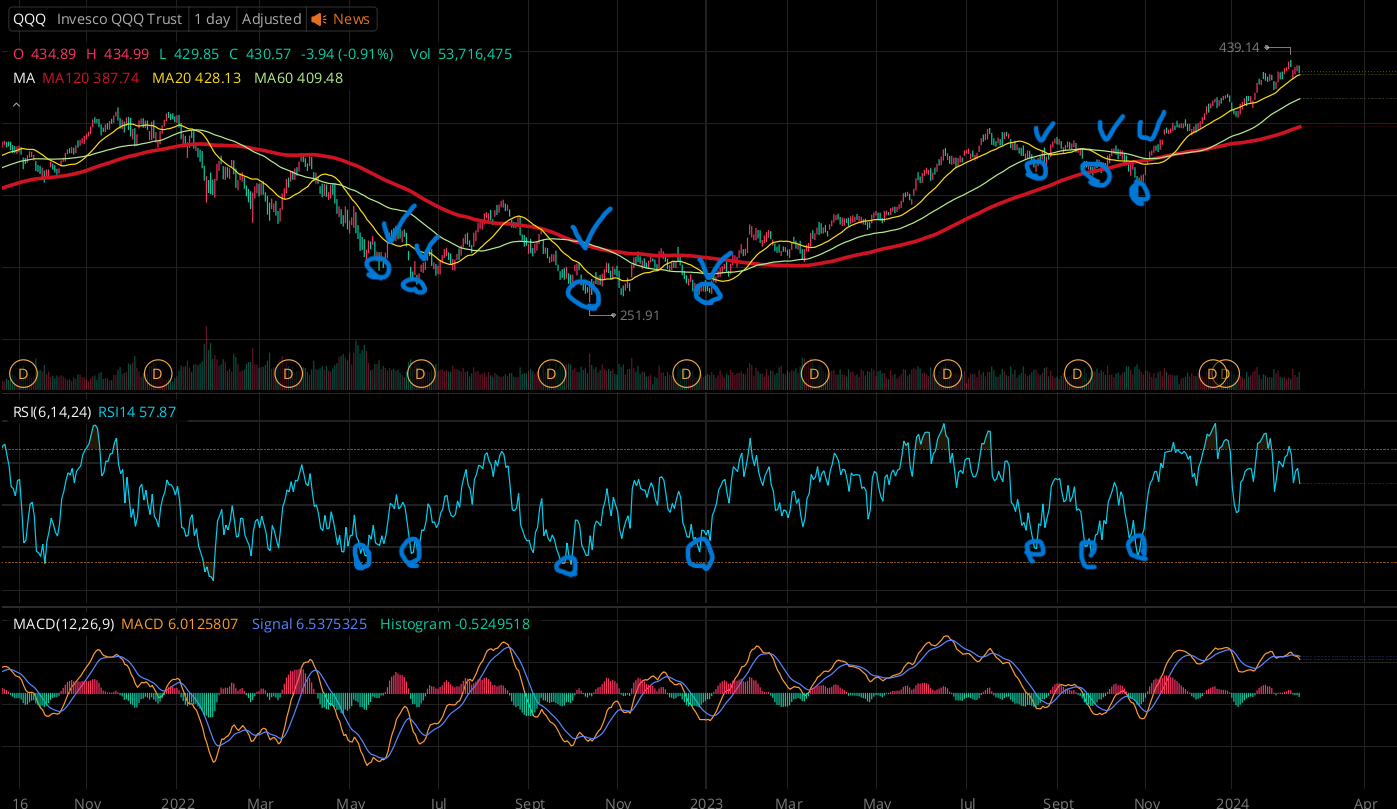Select the MA20 428.13 legend entry
The image size is (1397, 809).
coord(196,78)
